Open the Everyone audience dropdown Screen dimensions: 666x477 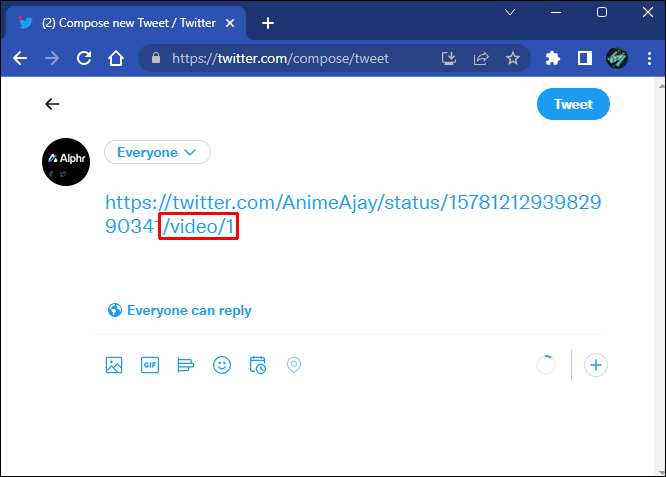157,152
